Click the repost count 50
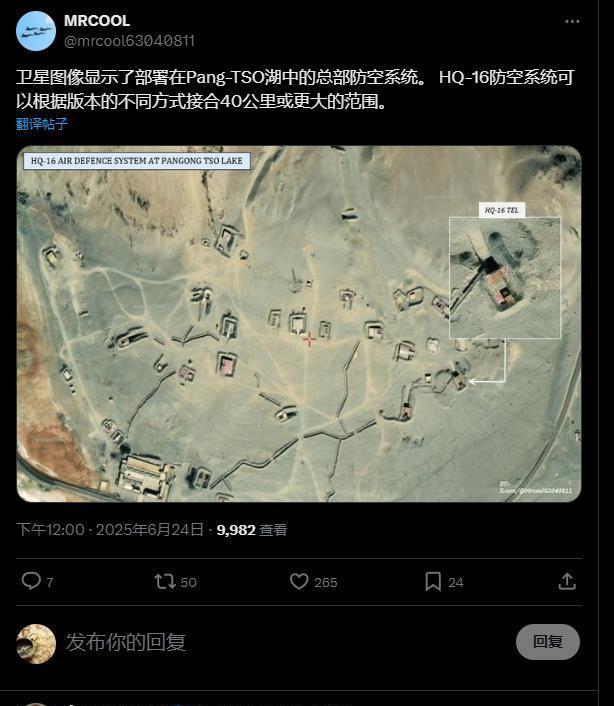Viewport: 614px width, 706px height. (x=189, y=583)
